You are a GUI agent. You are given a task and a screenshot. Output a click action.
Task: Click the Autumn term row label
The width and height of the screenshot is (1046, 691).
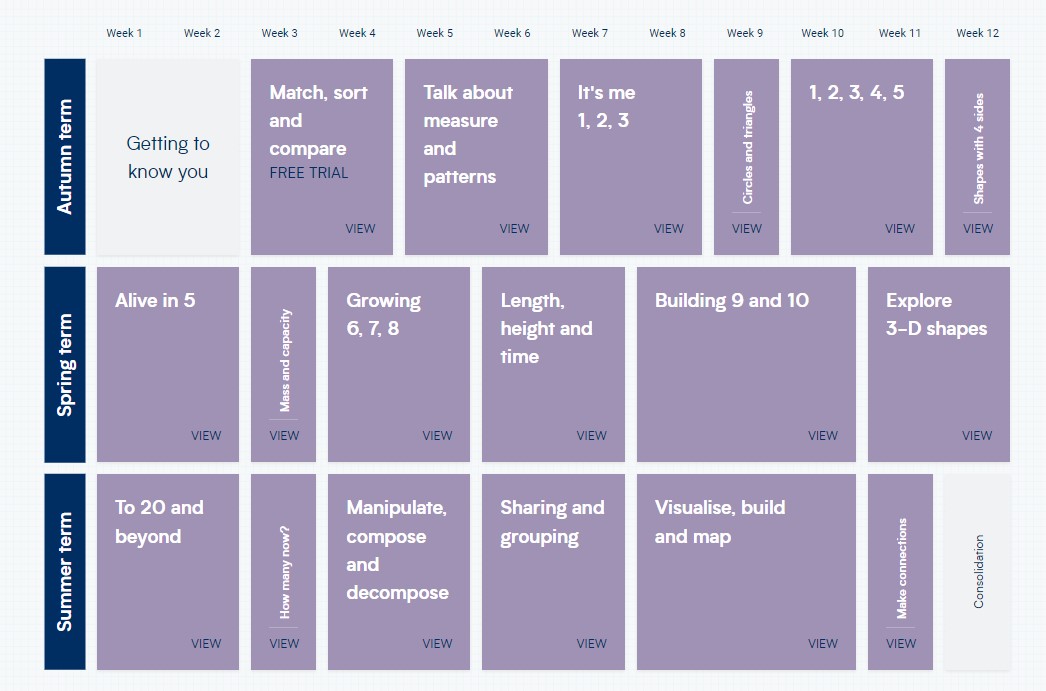pyautogui.click(x=65, y=157)
